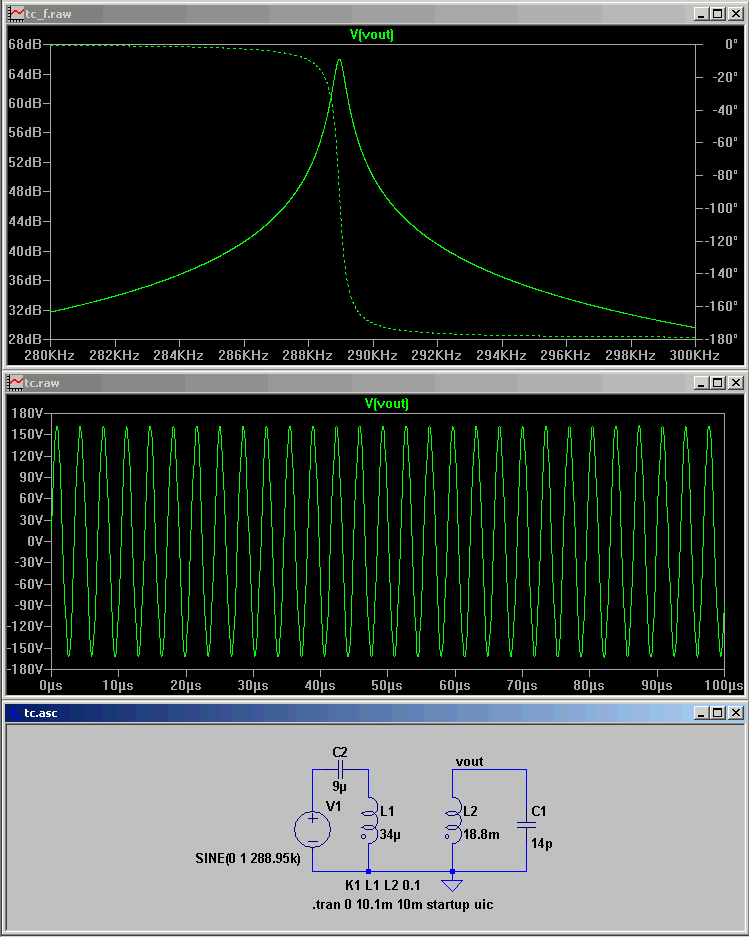Click the SINE(0 1 288.95k) source value
Viewport: 749px width, 937px height.
(247, 858)
